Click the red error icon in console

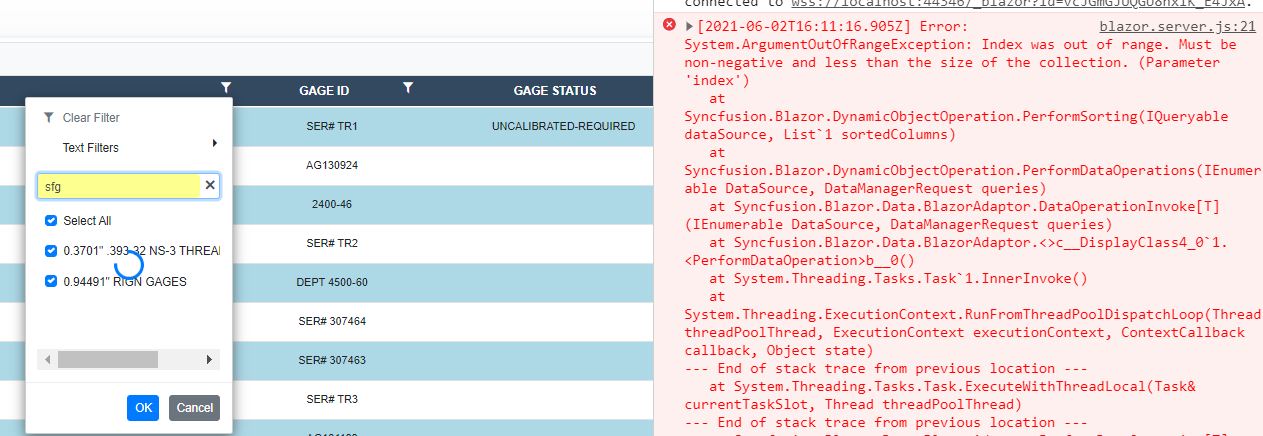[x=670, y=25]
